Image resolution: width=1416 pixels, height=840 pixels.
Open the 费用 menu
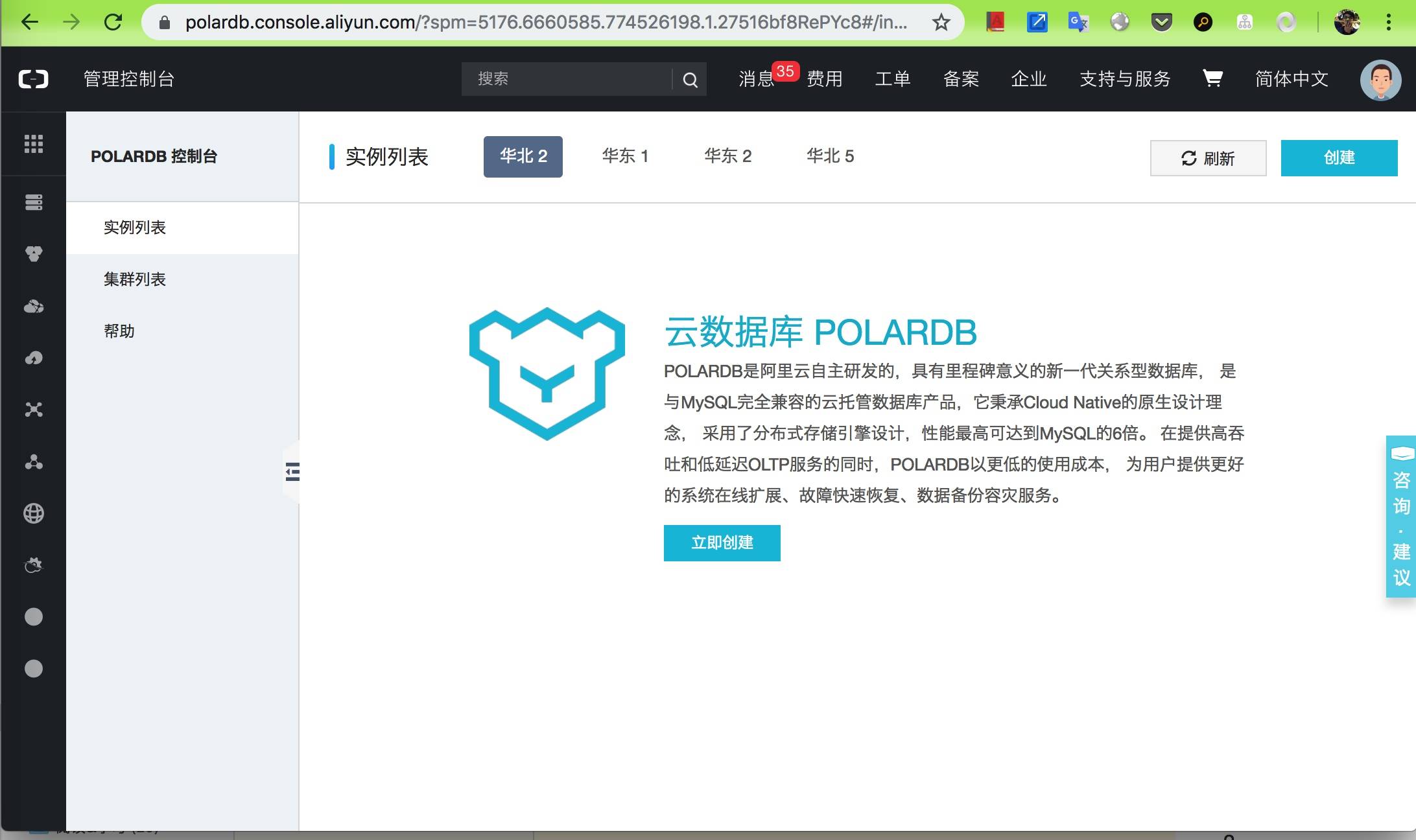[825, 79]
